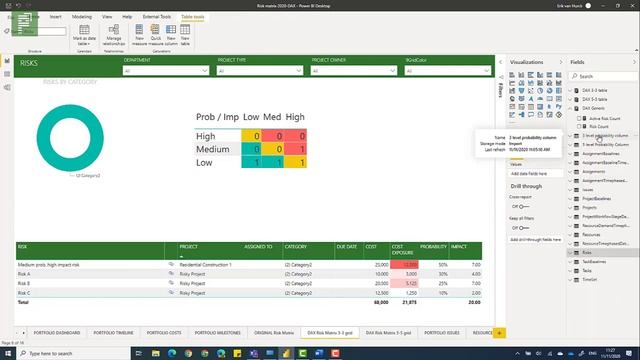The image size is (640, 360).
Task: Switch to DAX Risk Matrix 5-5 grid tab
Action: [x=388, y=333]
